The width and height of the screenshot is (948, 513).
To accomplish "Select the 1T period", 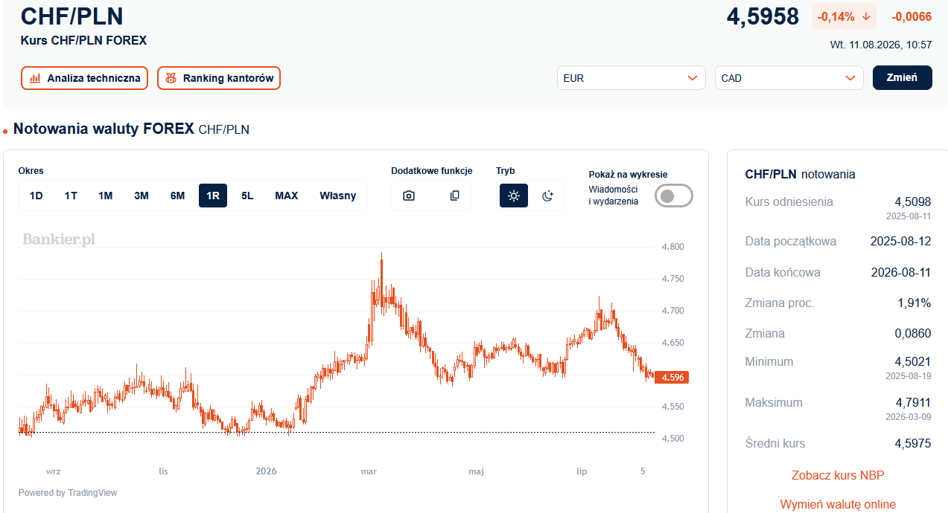I will [71, 196].
